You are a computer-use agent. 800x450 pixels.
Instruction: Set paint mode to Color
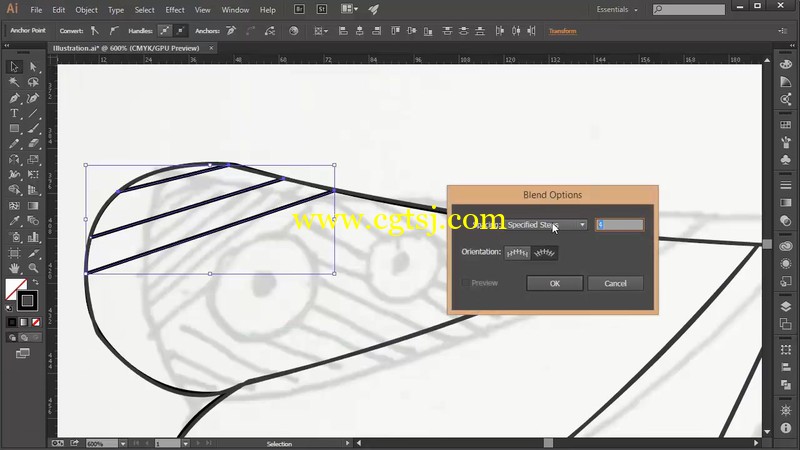click(12, 322)
